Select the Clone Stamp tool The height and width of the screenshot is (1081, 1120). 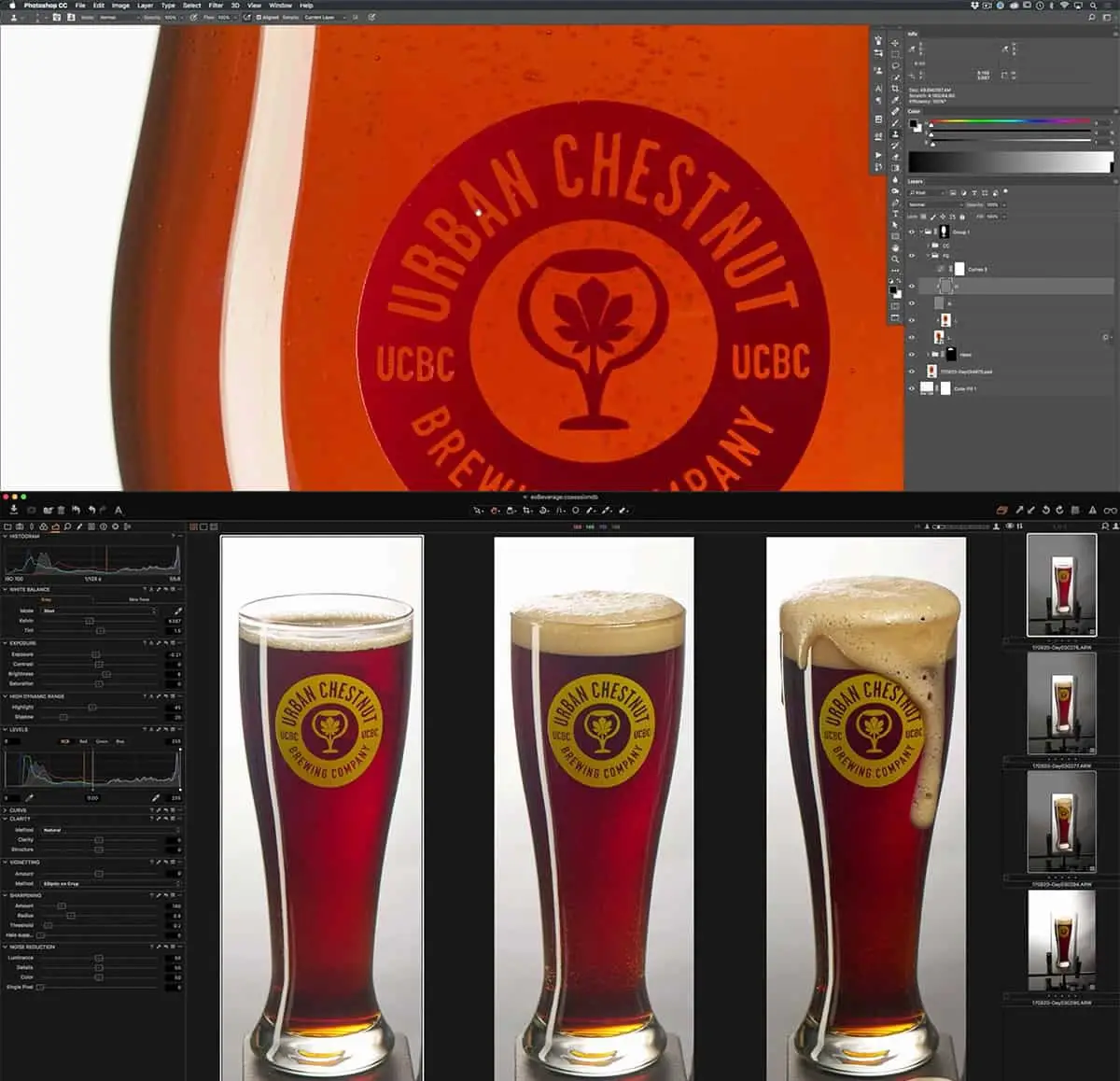895,134
